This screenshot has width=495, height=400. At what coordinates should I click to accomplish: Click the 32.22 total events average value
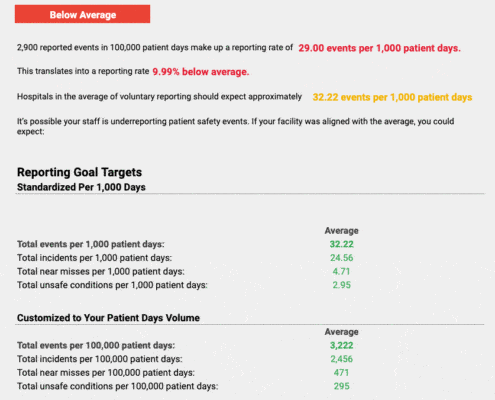(342, 244)
